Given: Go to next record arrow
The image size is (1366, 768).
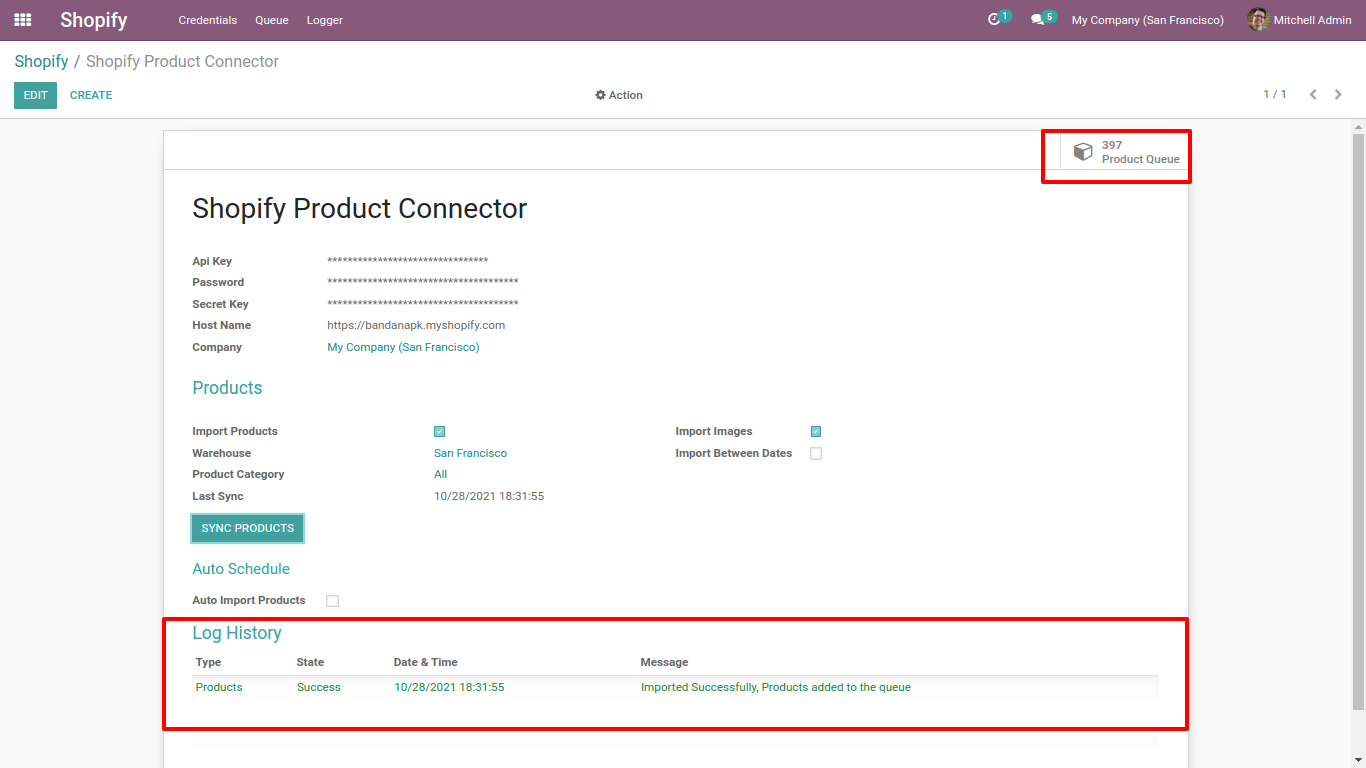Looking at the screenshot, I should click(x=1338, y=95).
